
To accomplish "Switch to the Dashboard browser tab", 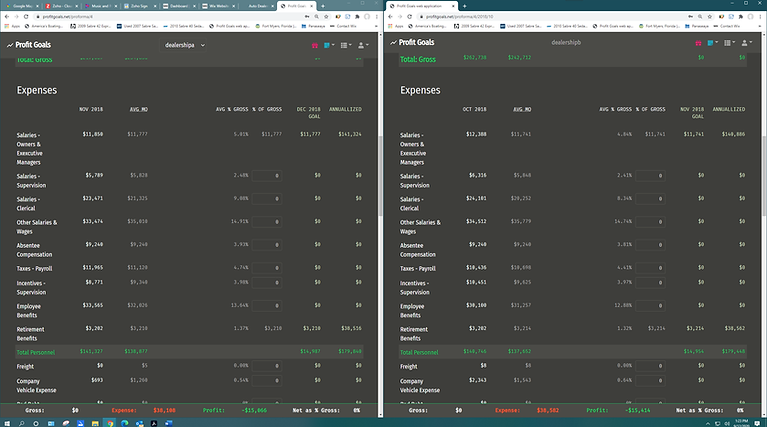I will pyautogui.click(x=178, y=6).
